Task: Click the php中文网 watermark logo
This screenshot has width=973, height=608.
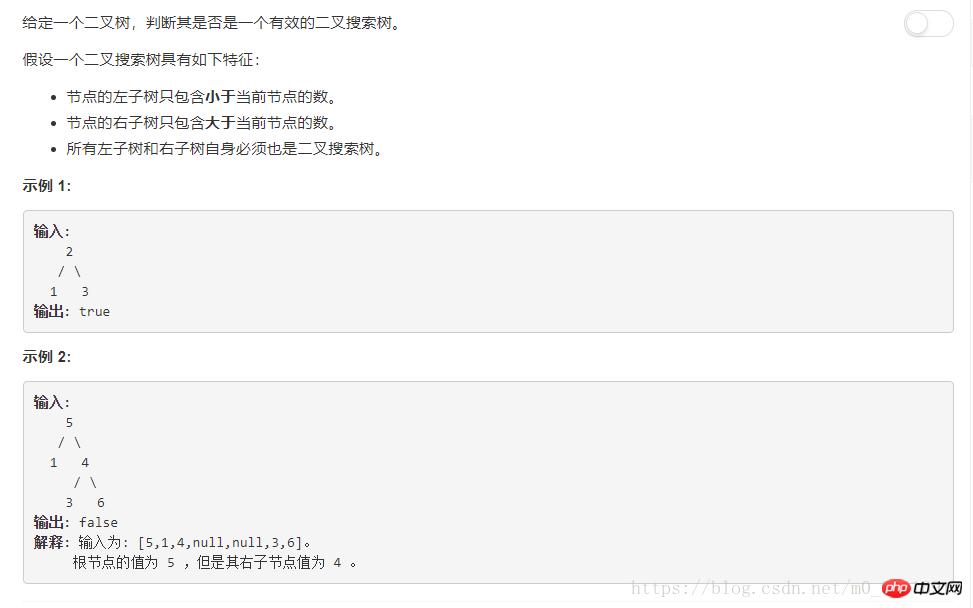Action: coord(923,588)
